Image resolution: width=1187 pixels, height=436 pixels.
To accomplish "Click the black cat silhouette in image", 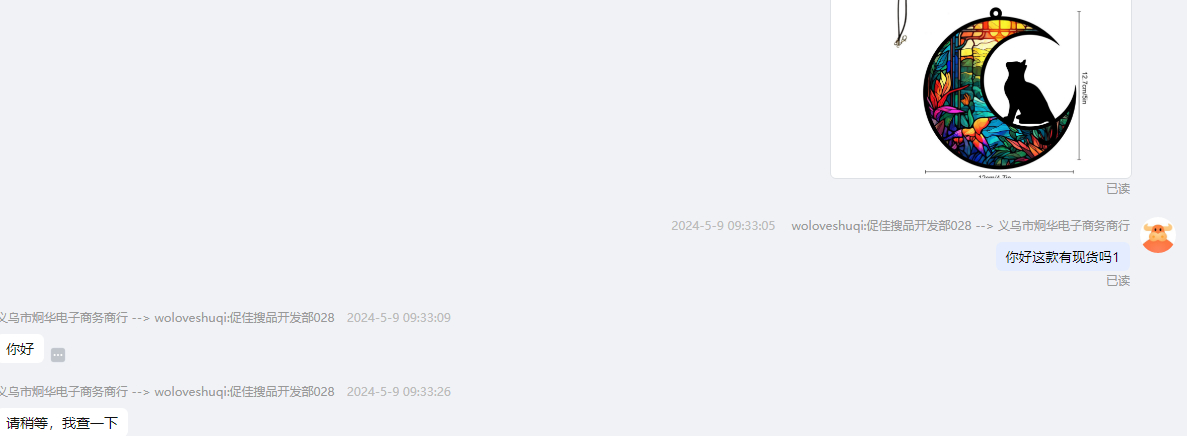I will 1026,93.
